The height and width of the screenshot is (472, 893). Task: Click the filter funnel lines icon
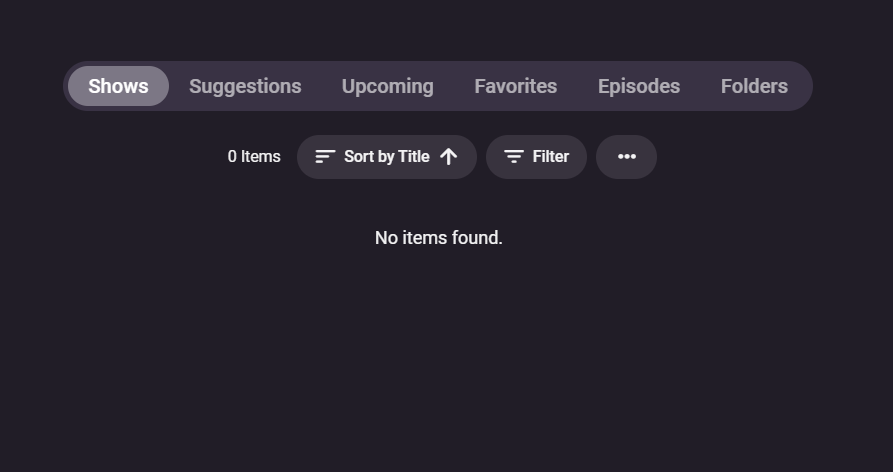pyautogui.click(x=514, y=157)
